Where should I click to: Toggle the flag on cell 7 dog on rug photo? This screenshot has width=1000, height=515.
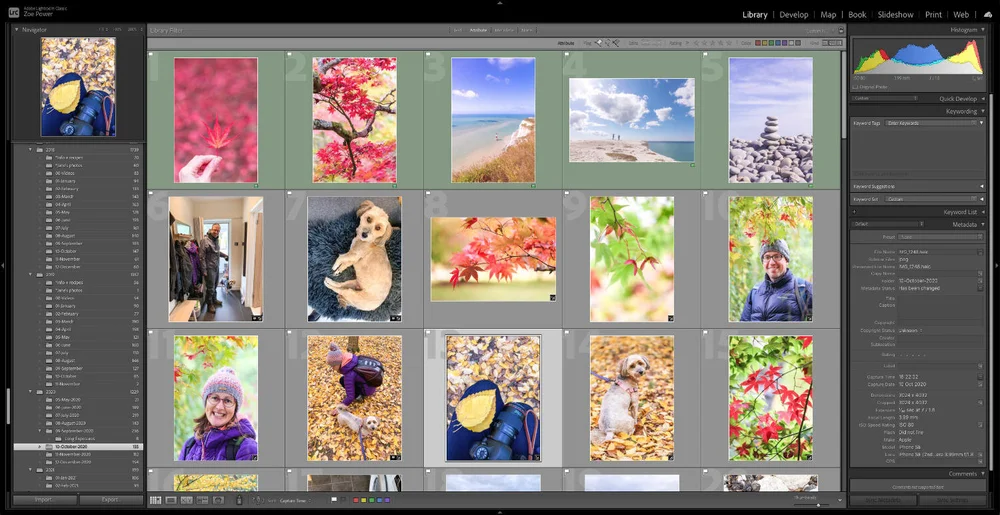(289, 193)
